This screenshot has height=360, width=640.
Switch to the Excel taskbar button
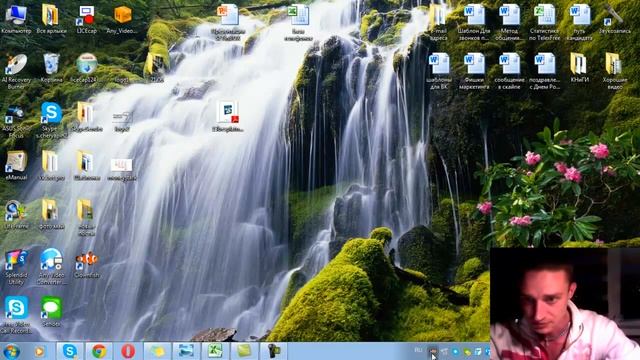215,351
